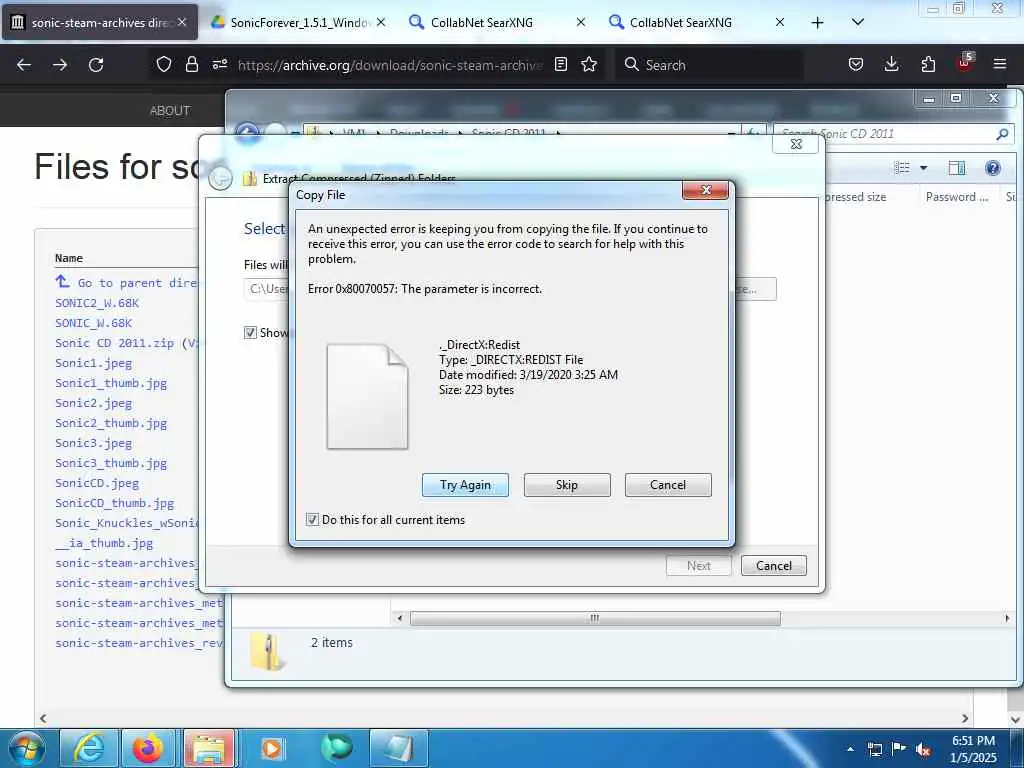This screenshot has height=768, width=1024.
Task: Open Sonic2_thumb.jpg link
Action: 111,423
